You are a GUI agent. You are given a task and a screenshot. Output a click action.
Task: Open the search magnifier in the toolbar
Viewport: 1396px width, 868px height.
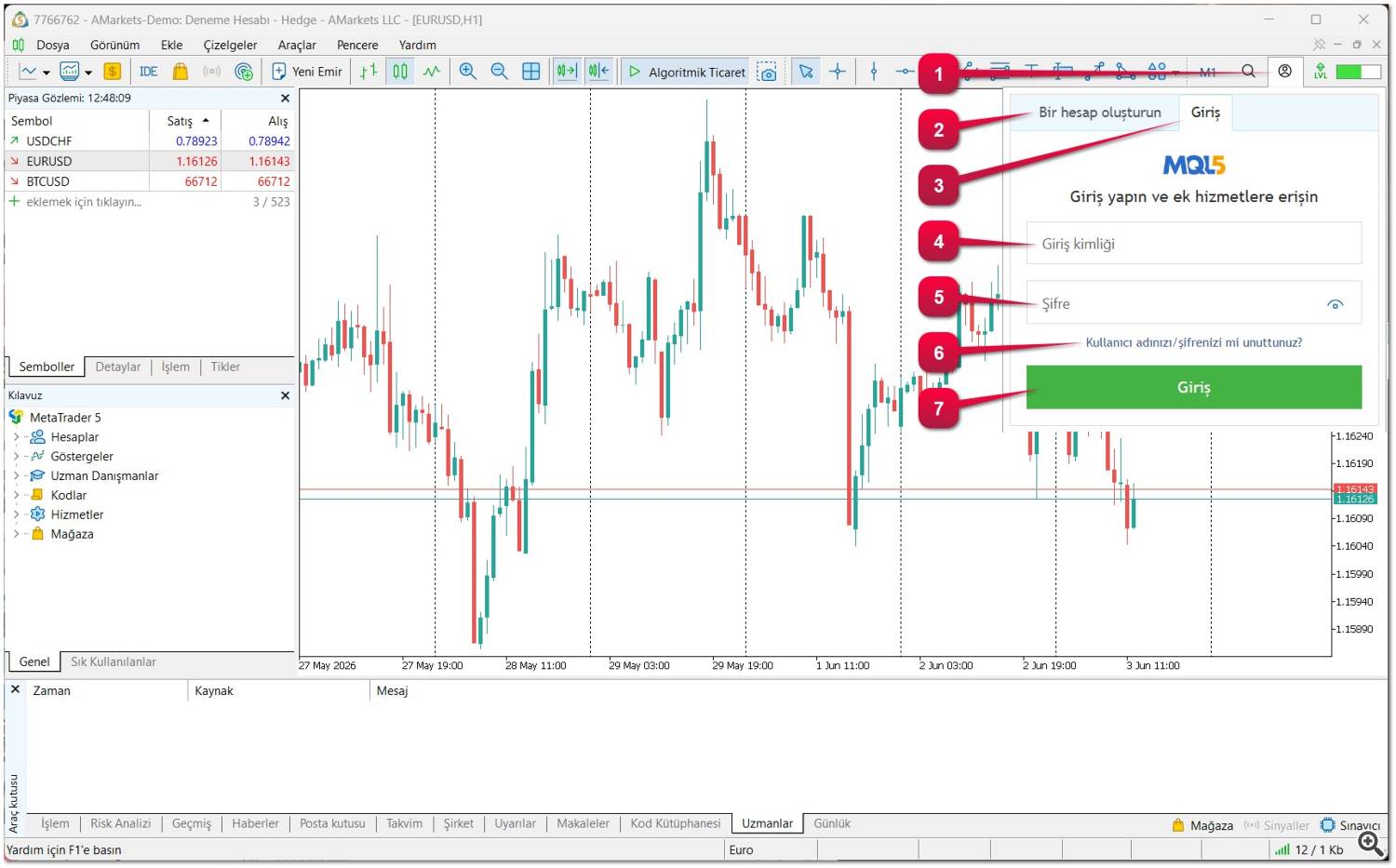pos(1249,72)
